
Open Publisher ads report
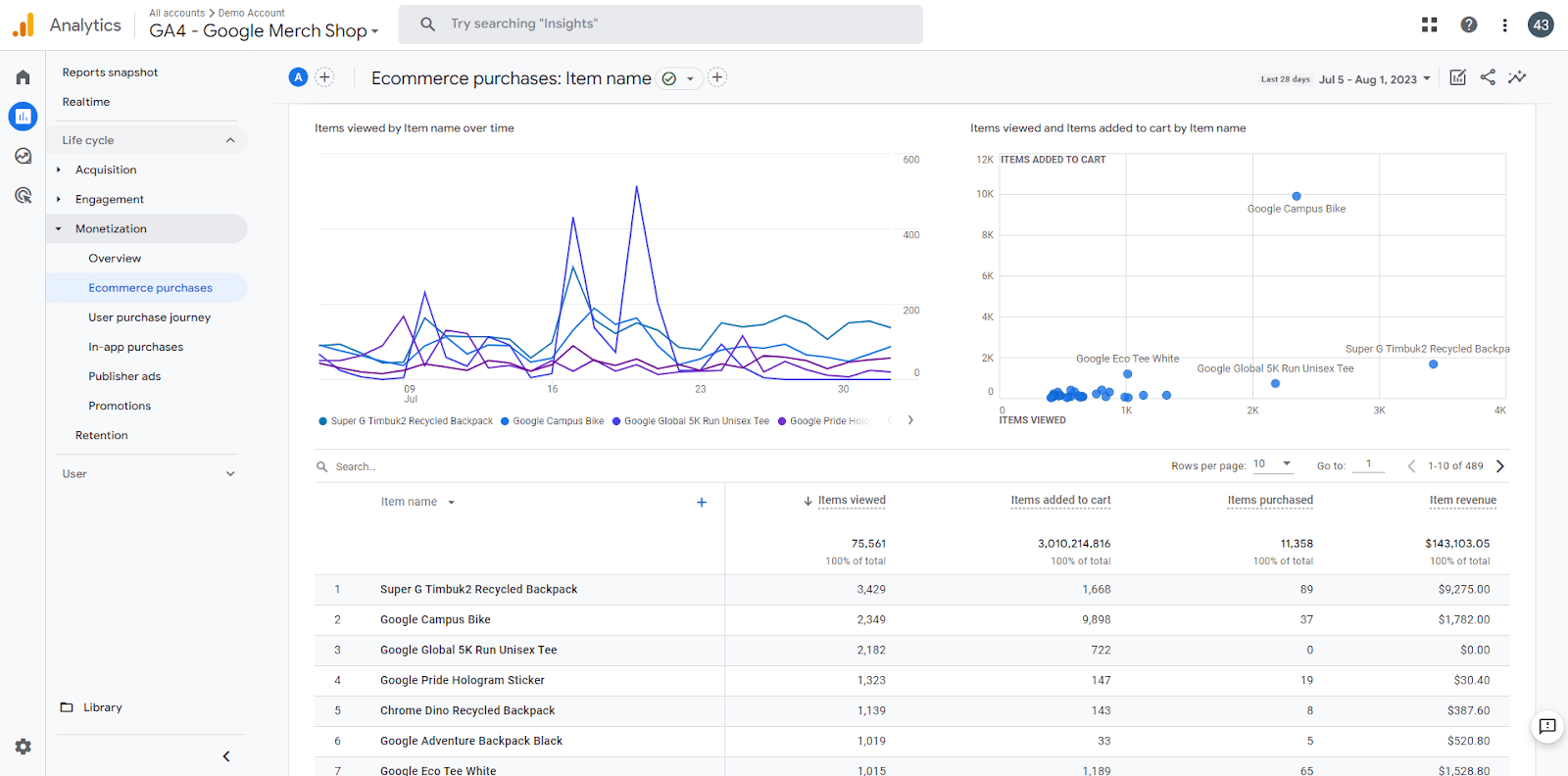point(124,376)
